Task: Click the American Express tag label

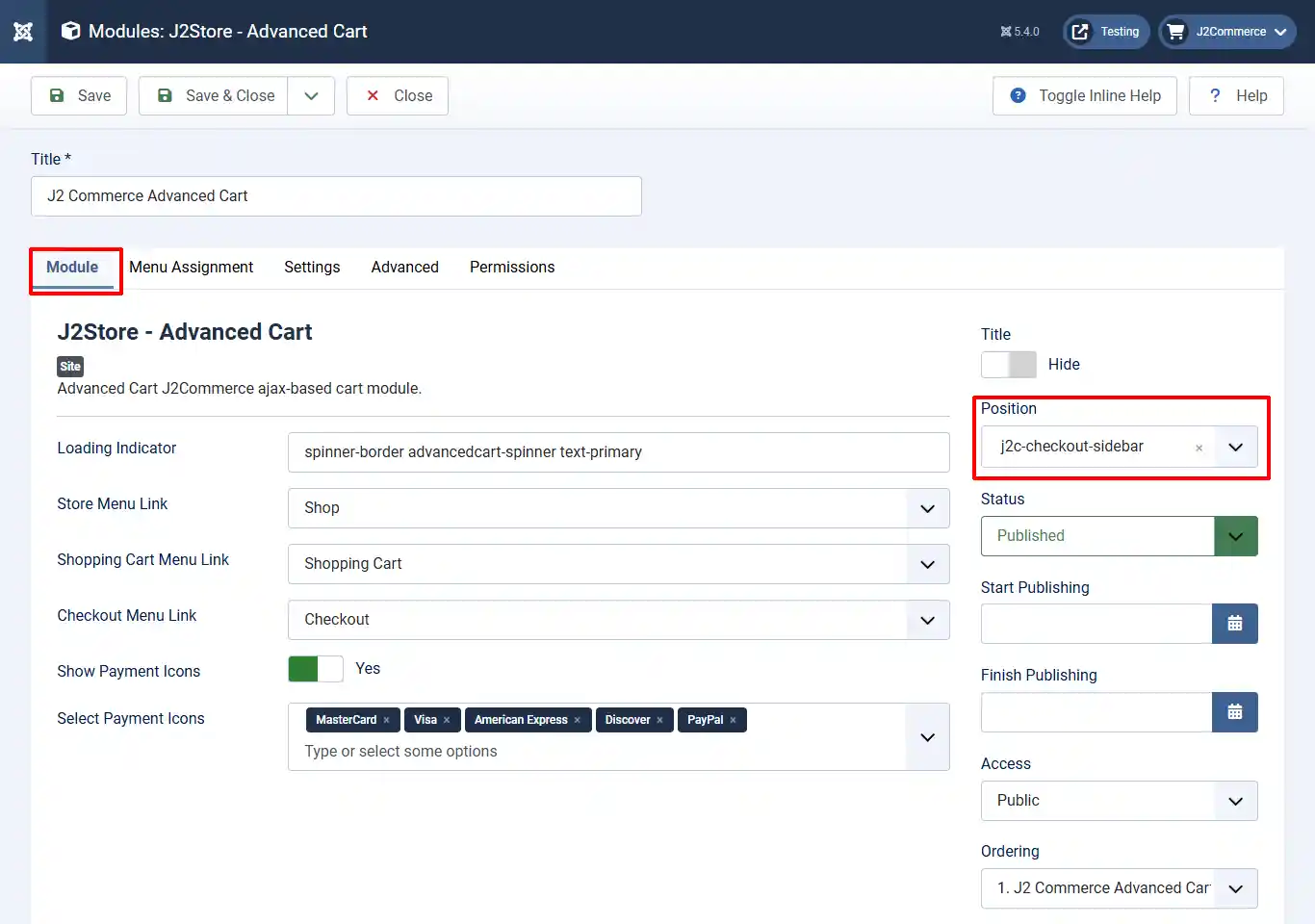Action: click(521, 720)
